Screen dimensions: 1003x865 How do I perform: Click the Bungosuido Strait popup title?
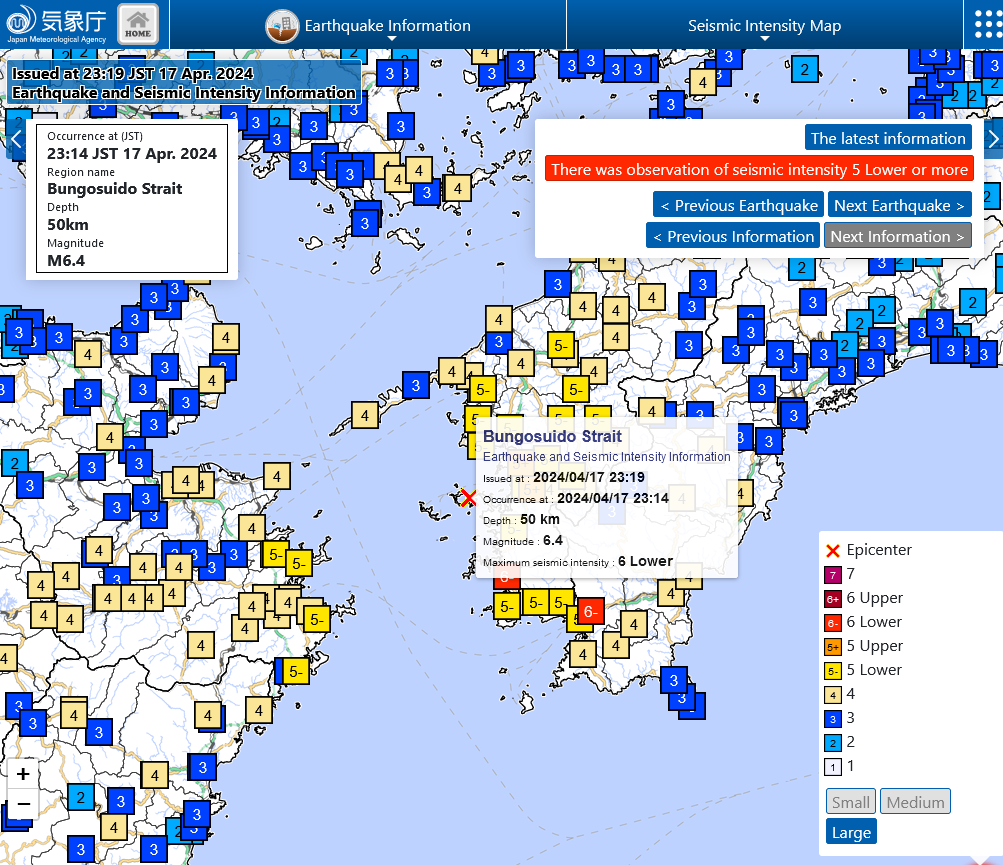[552, 436]
